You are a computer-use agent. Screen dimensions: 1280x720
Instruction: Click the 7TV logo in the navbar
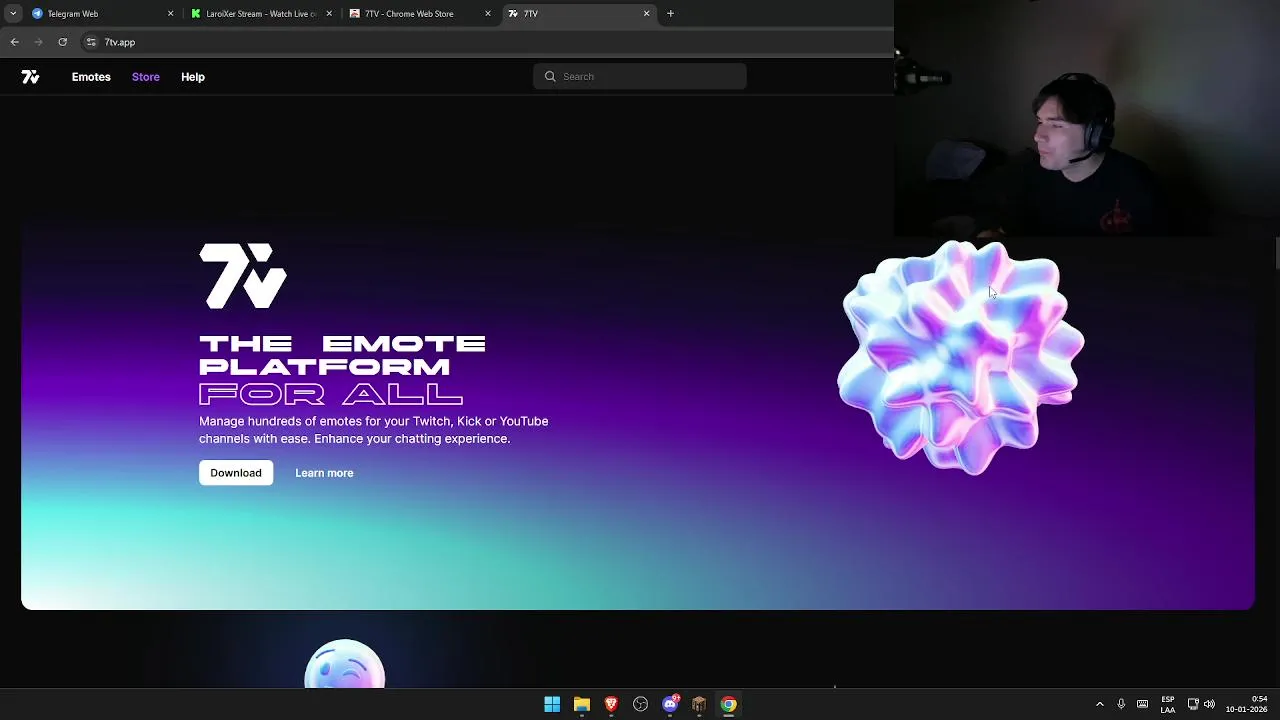tap(30, 77)
